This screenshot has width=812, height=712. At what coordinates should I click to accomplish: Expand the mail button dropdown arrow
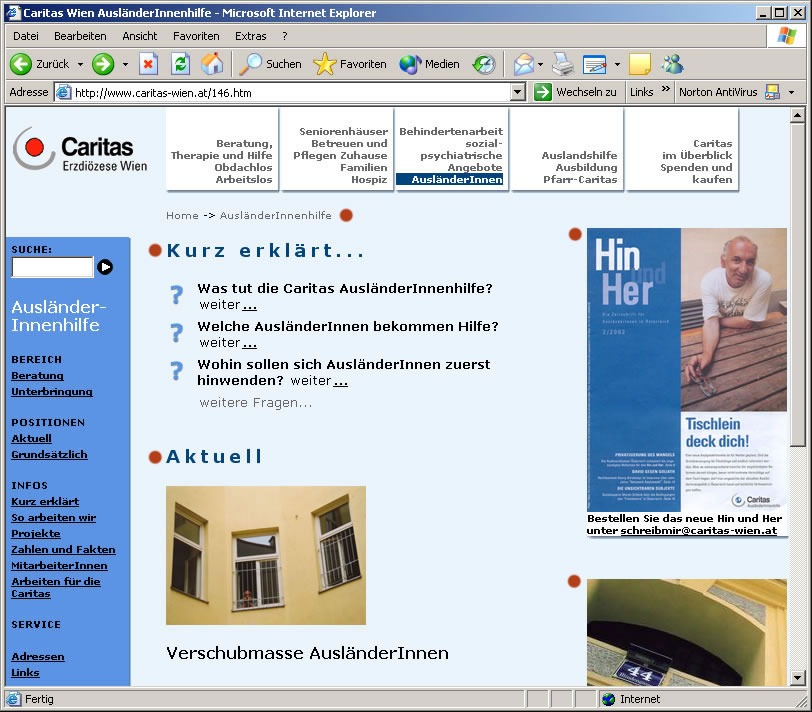[x=541, y=65]
